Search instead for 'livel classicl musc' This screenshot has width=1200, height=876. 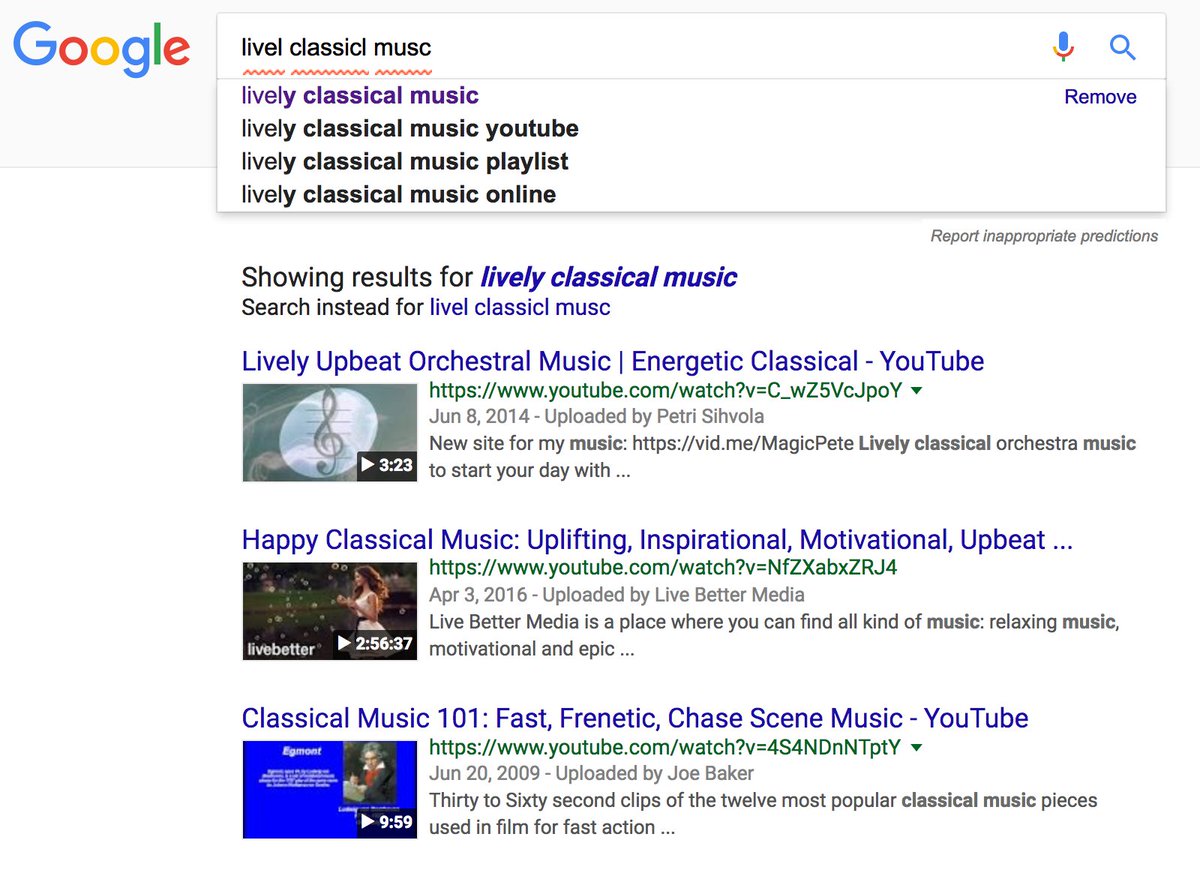coord(520,308)
